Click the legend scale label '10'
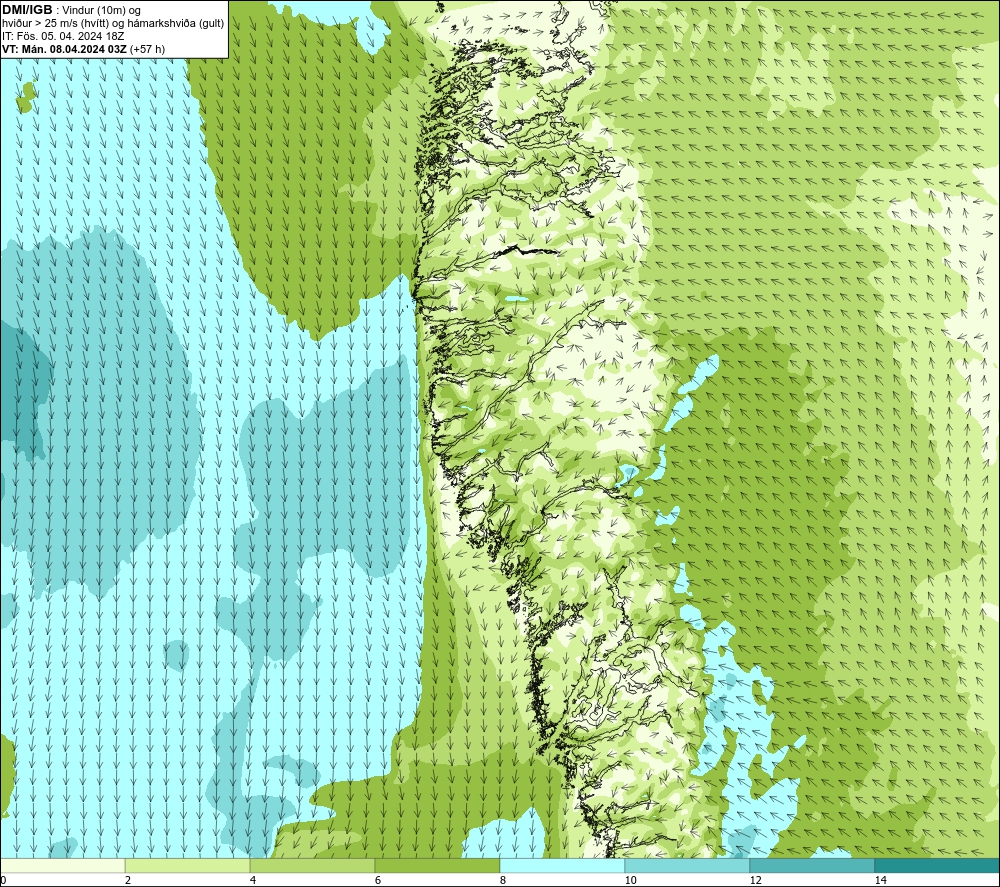Viewport: 1000px width, 887px height. pos(631,880)
